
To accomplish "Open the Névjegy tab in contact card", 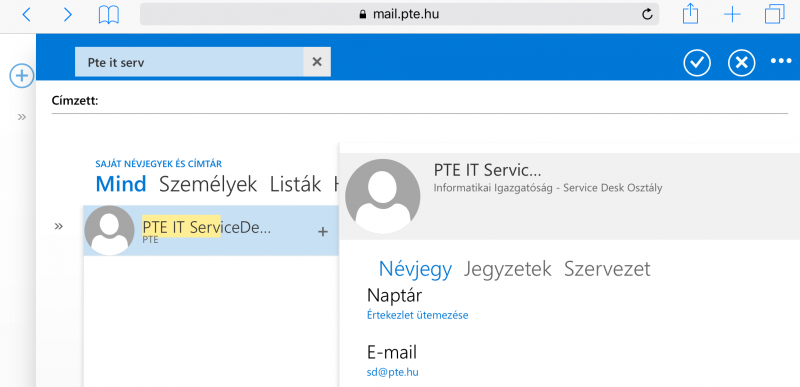I will (415, 269).
